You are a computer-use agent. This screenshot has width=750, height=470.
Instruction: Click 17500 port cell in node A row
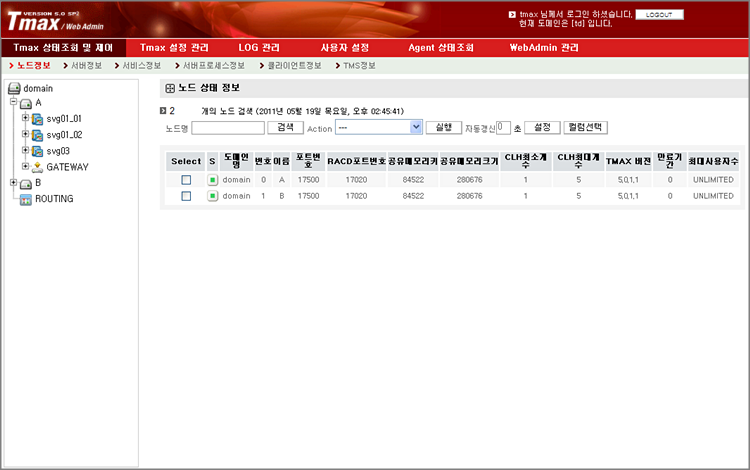(x=309, y=180)
